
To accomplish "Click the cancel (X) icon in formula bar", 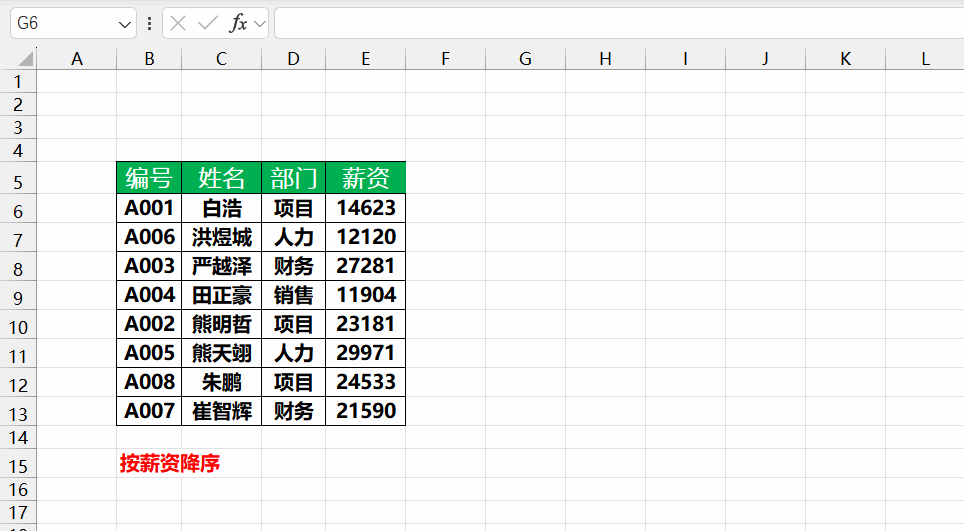I will [178, 23].
